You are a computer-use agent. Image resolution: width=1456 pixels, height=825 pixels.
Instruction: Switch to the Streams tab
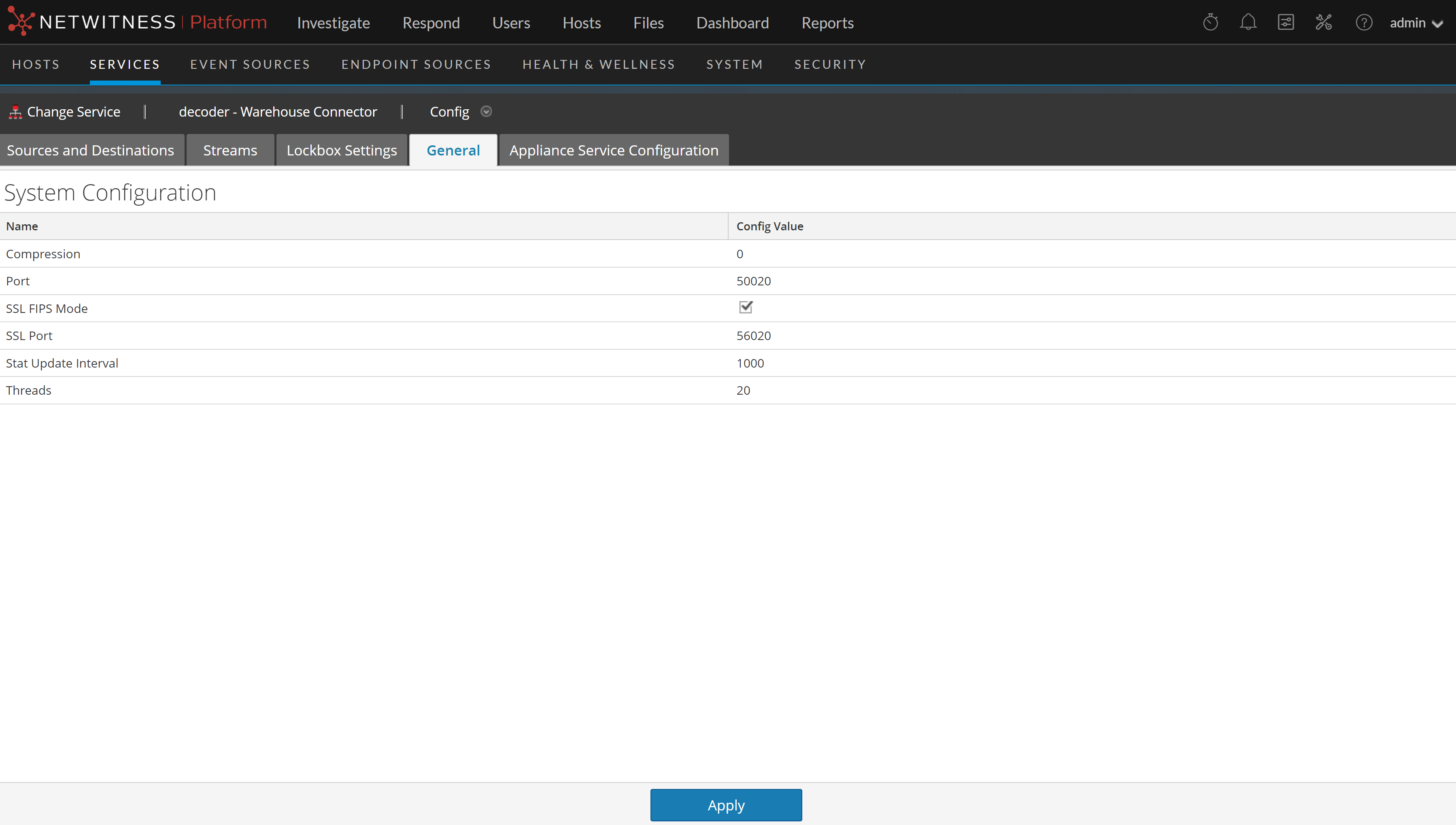(x=230, y=150)
